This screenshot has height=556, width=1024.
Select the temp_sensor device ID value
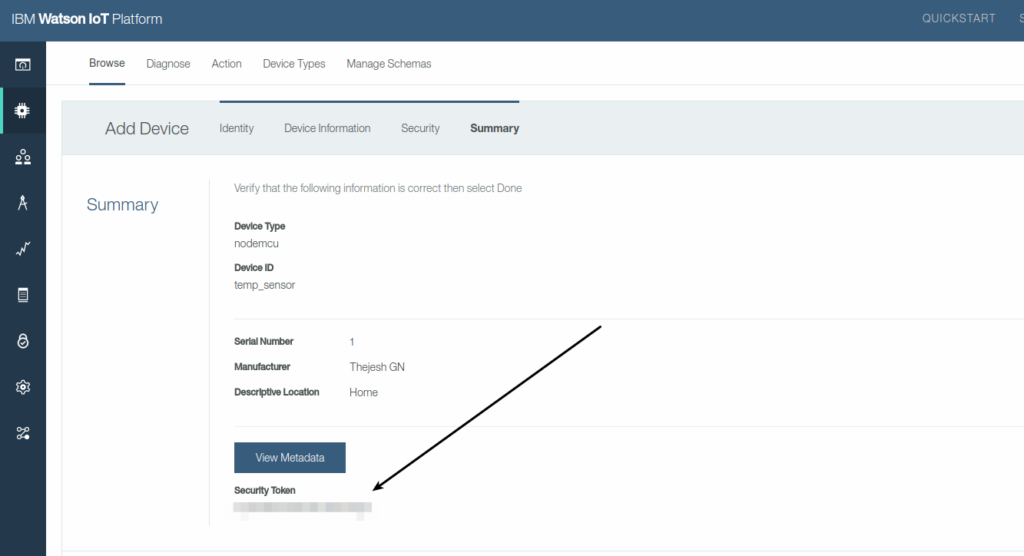point(264,285)
